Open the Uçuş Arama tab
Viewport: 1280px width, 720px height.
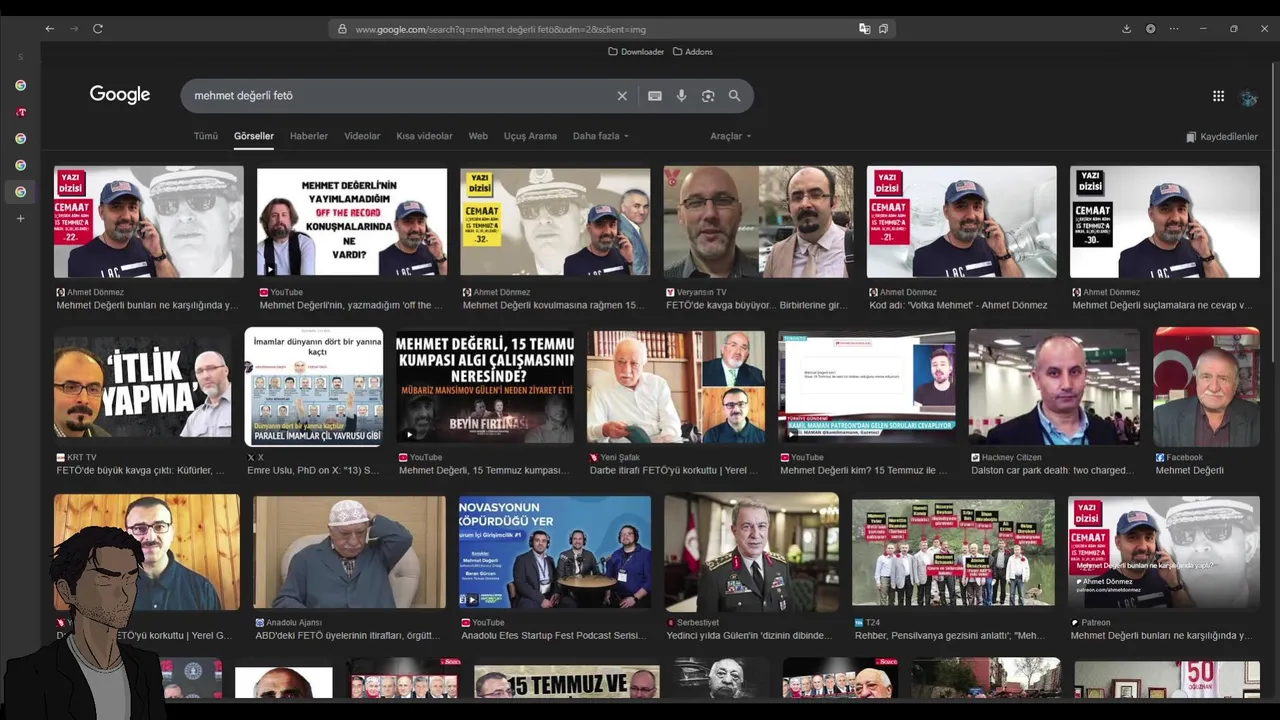[x=530, y=136]
